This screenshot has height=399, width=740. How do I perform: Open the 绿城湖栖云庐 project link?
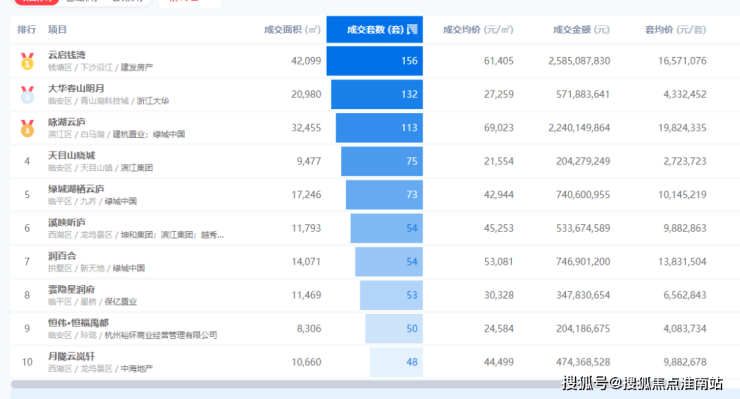pyautogui.click(x=76, y=189)
